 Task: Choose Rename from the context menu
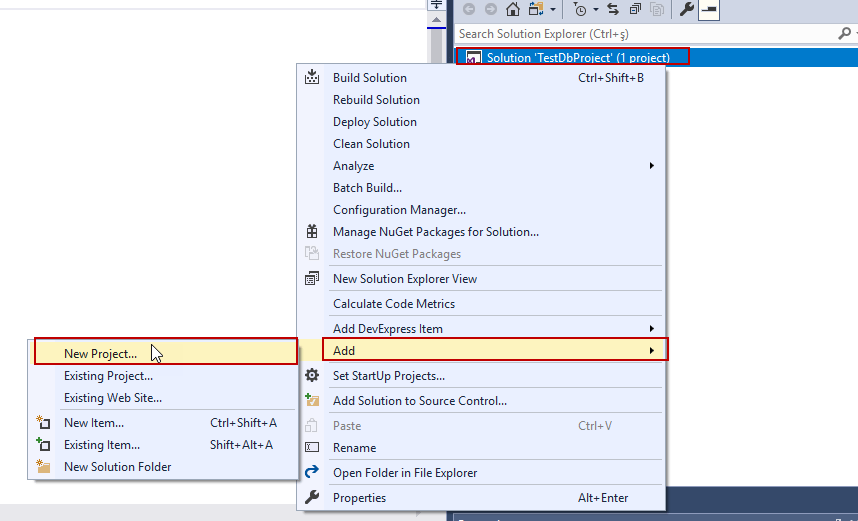coord(481,447)
